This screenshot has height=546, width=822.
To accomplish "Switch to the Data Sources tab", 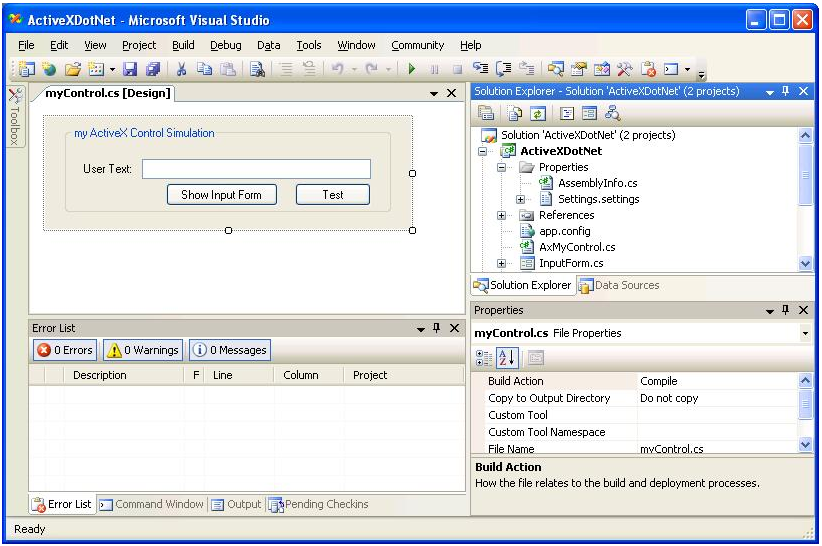I will (x=619, y=286).
